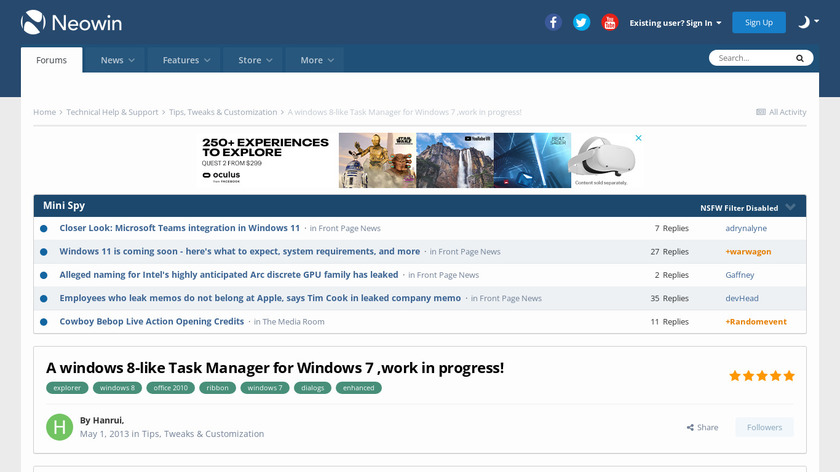Screen dimensions: 840x472
Task: Click unread dot for Tim Cook memo topic
Action: click(x=44, y=299)
